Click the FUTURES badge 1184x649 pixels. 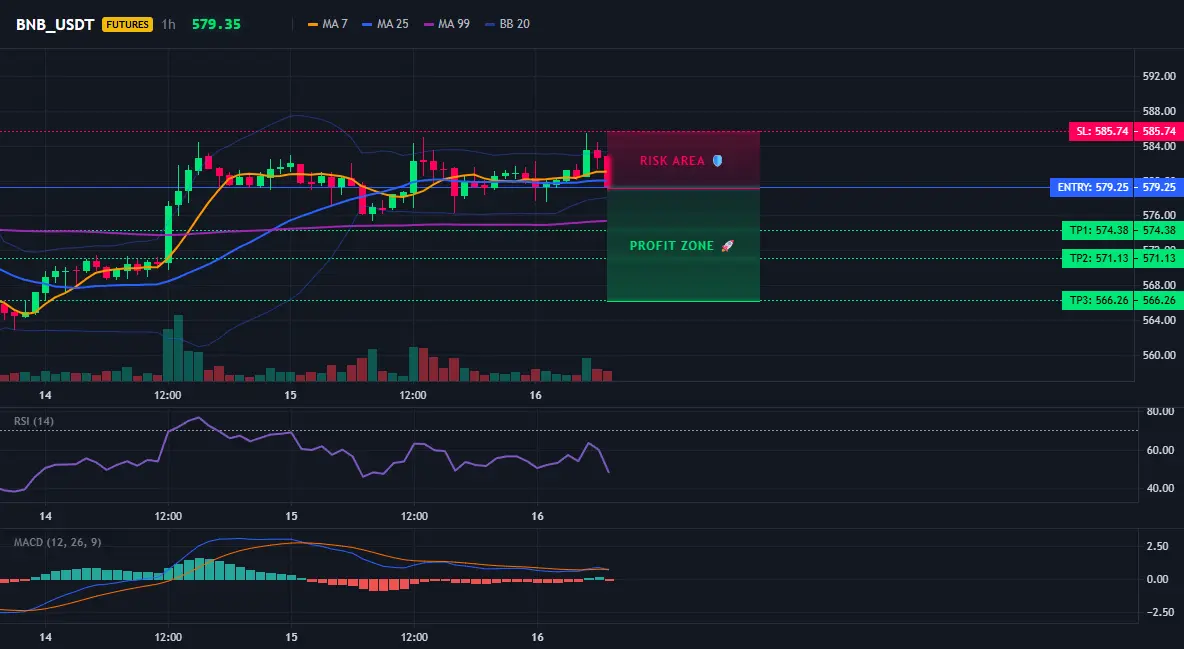pyautogui.click(x=128, y=24)
